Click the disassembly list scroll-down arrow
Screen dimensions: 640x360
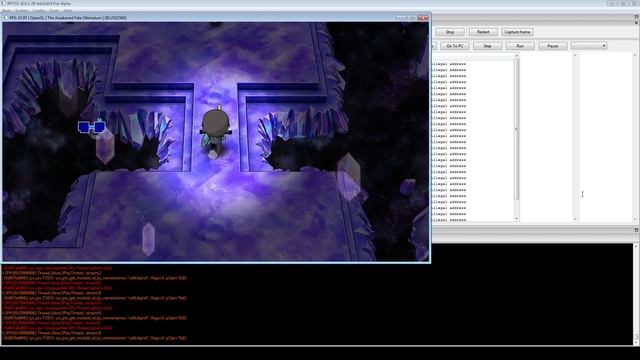click(x=516, y=219)
